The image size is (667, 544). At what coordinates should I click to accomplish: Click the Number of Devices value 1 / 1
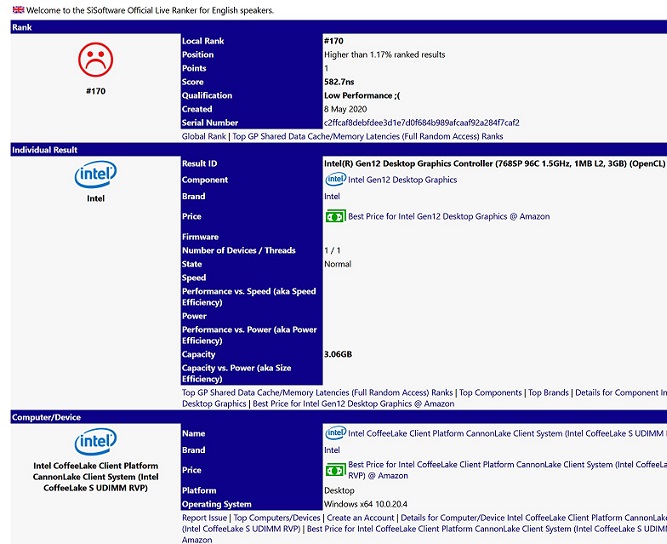click(332, 251)
